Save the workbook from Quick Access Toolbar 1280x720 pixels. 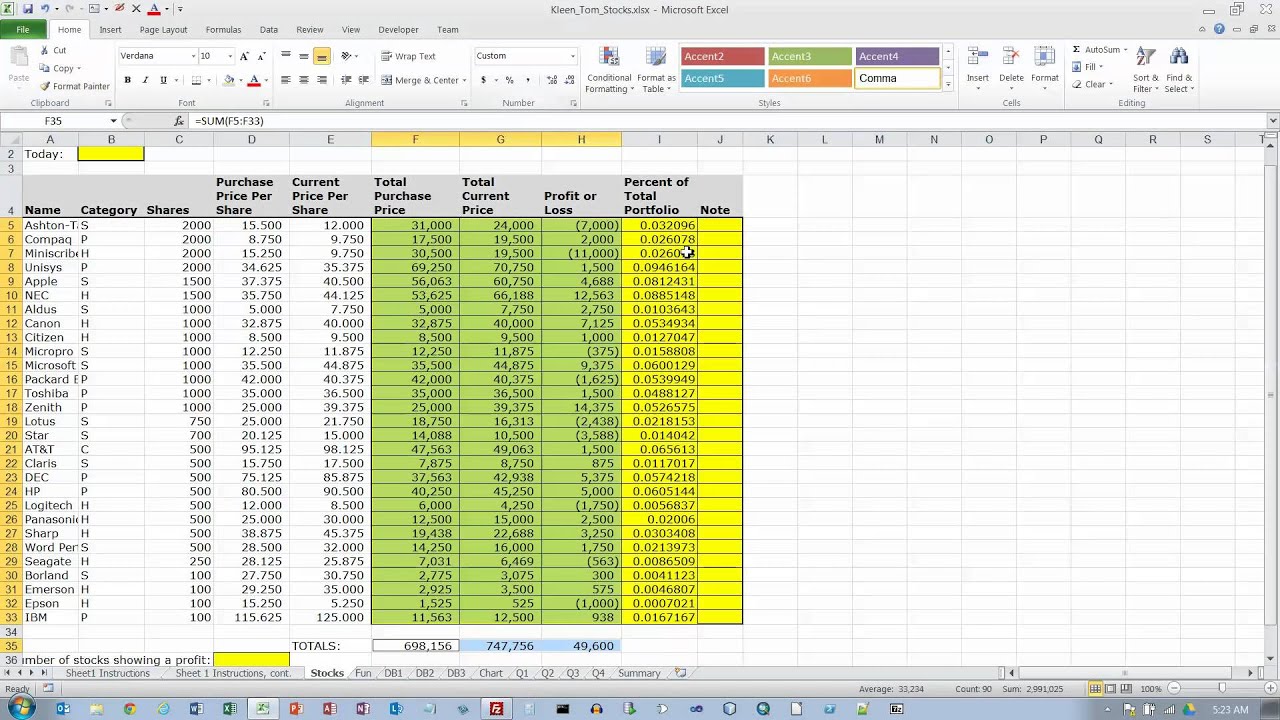(x=28, y=9)
